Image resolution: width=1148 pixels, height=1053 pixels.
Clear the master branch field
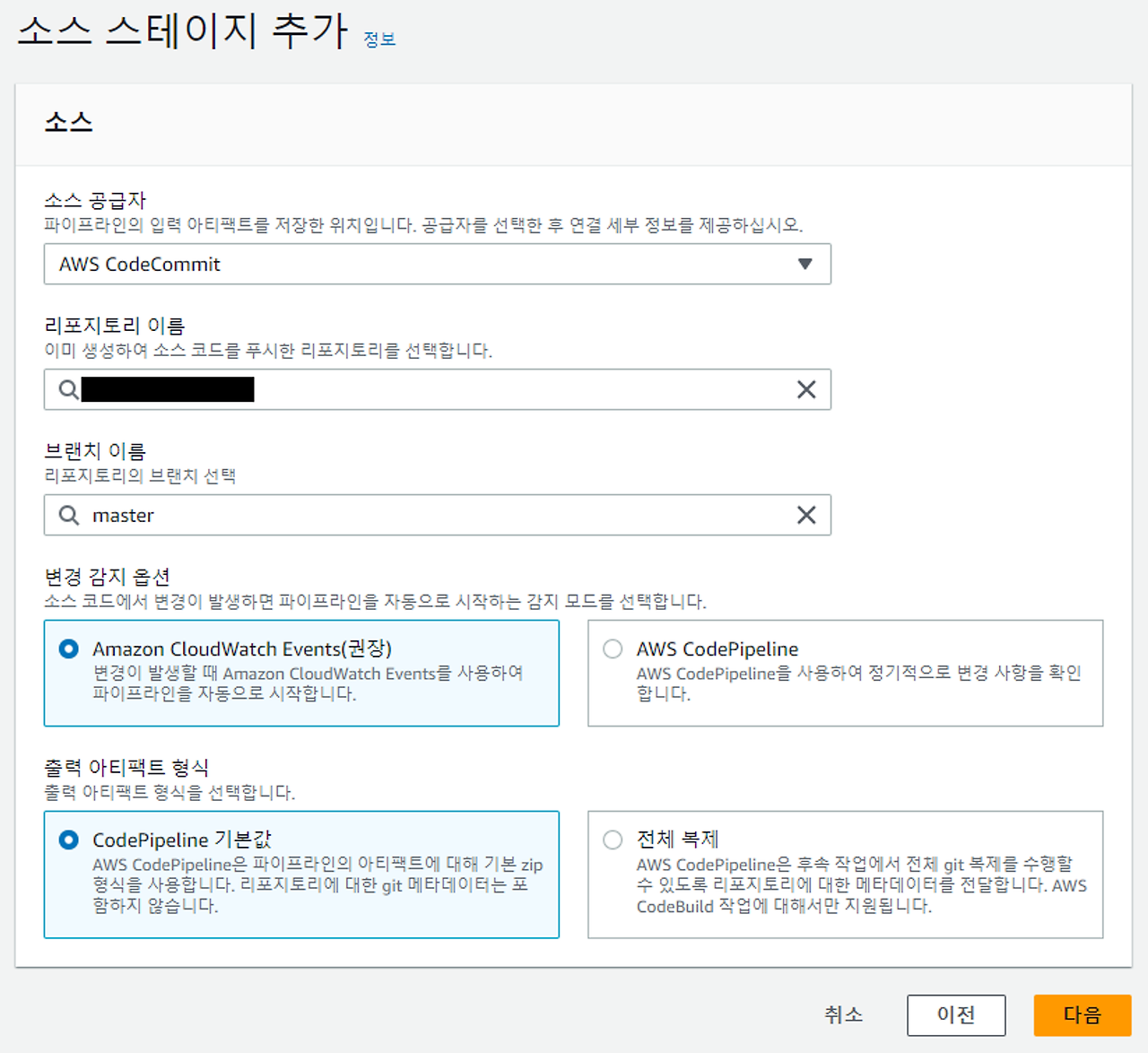pyautogui.click(x=805, y=515)
